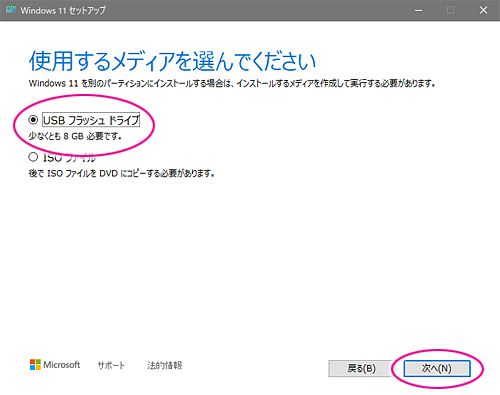Click the description starting with Windows 11 を別のパーティション
The width and height of the screenshot is (500, 395).
click(232, 83)
